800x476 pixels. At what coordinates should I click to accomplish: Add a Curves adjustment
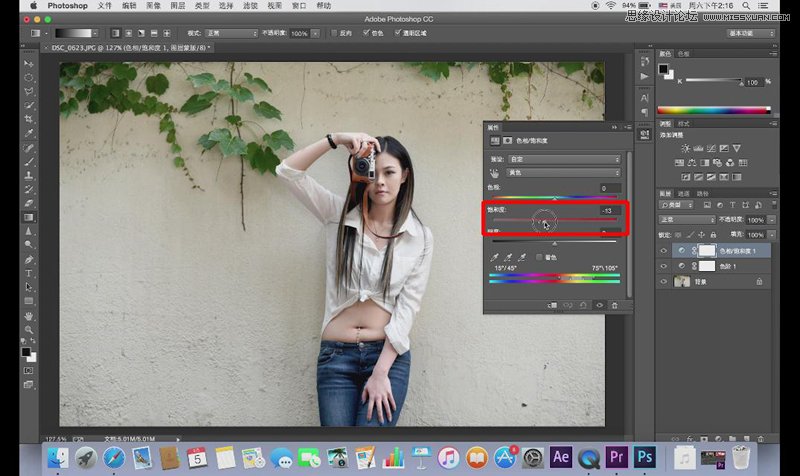click(711, 148)
